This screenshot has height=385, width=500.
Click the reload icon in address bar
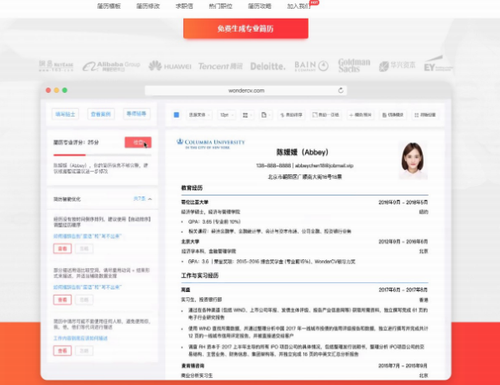[340, 90]
